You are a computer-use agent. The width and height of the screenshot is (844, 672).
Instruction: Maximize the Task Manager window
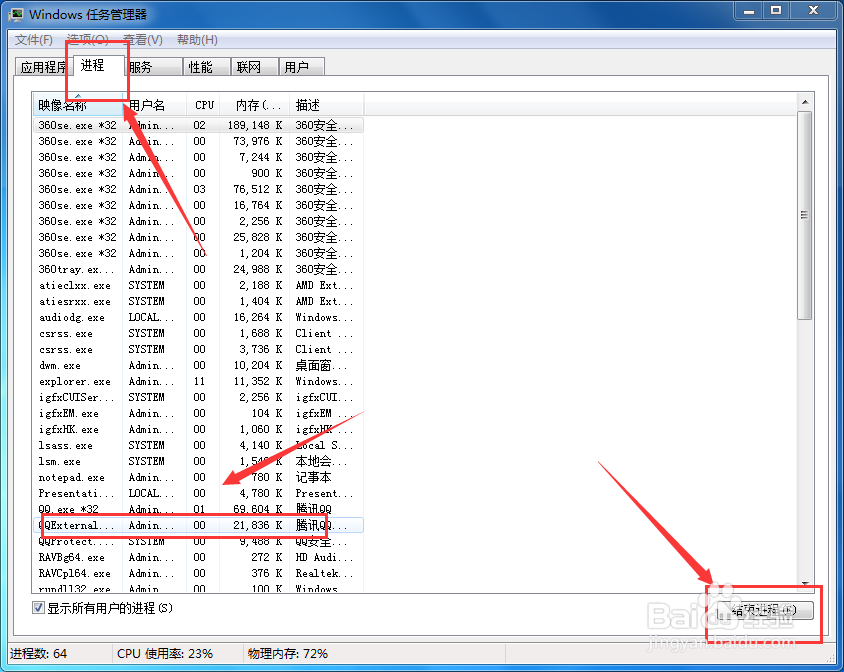tap(776, 10)
